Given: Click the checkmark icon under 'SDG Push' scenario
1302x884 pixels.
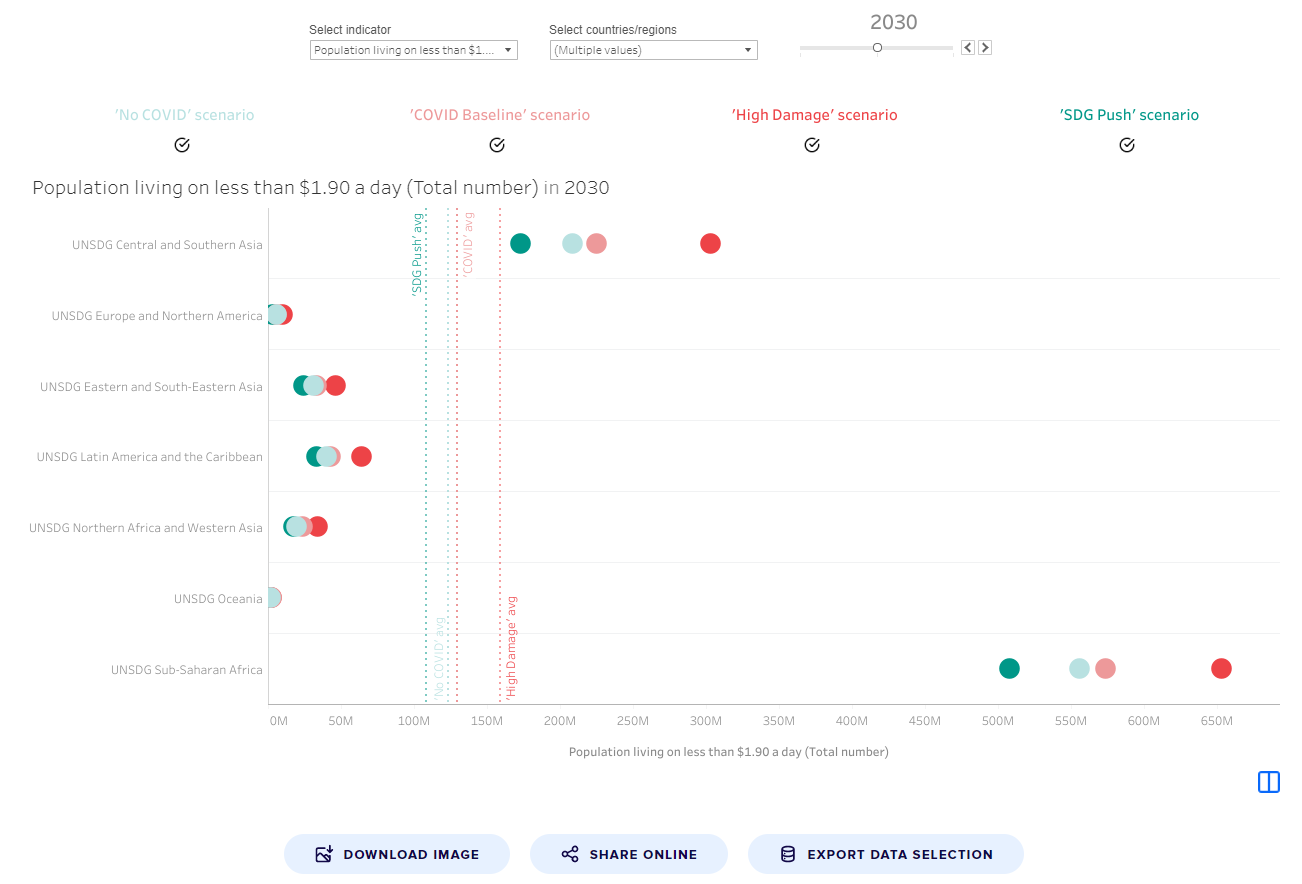Looking at the screenshot, I should point(1126,145).
